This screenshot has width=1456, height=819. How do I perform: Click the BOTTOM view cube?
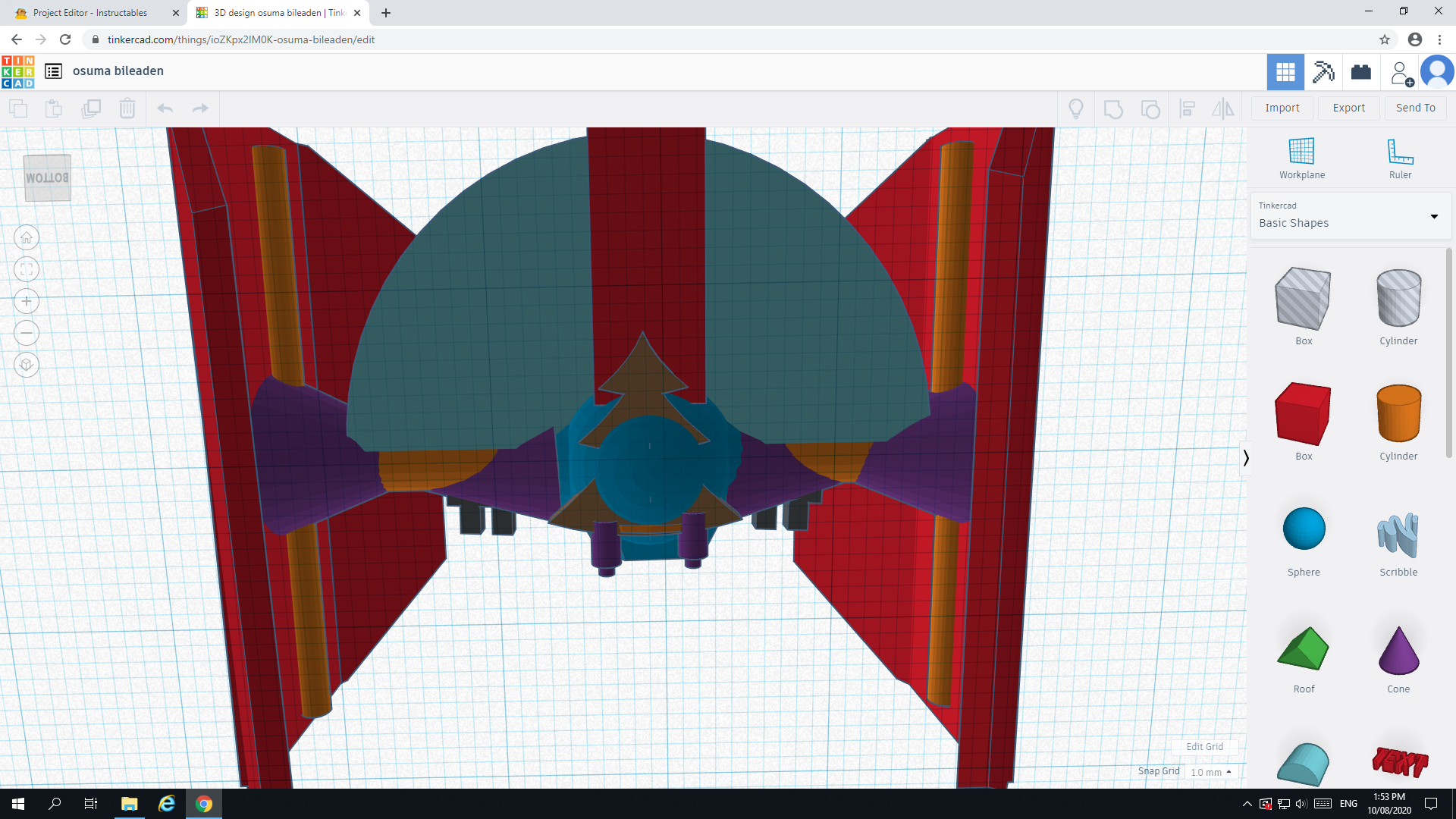[47, 178]
